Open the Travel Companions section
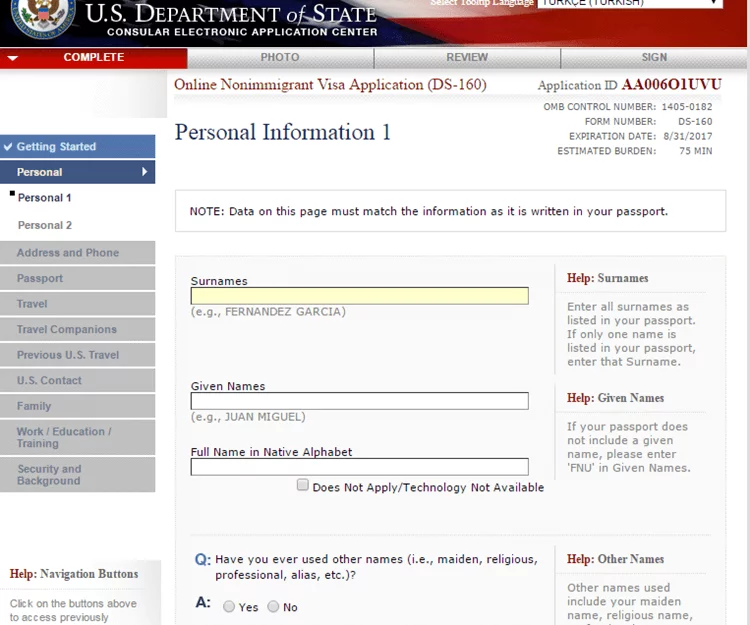The width and height of the screenshot is (750, 625). pos(66,330)
